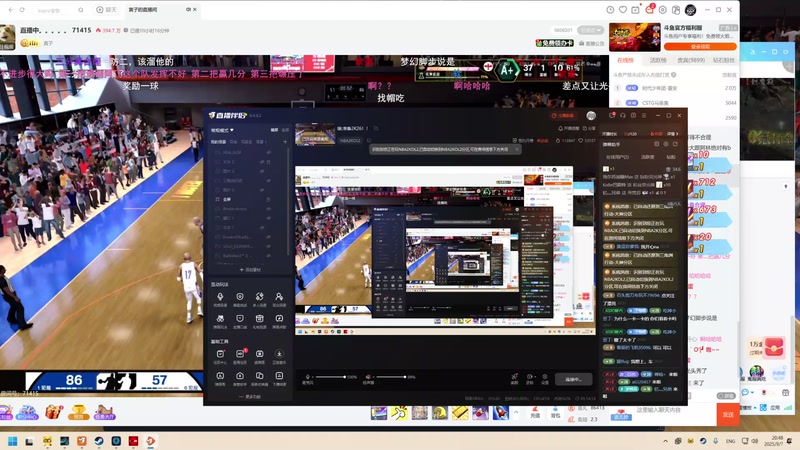Open the heart favorites icon in browser toolbar
This screenshot has width=800, height=450.
click(x=623, y=10)
